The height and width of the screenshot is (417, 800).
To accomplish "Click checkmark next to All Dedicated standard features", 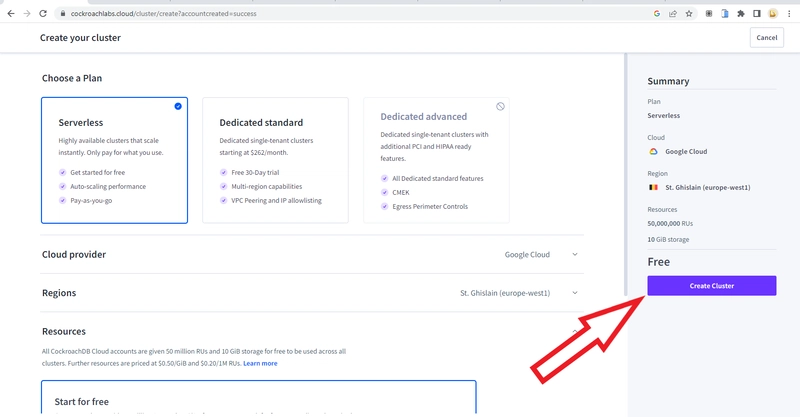I will [385, 179].
